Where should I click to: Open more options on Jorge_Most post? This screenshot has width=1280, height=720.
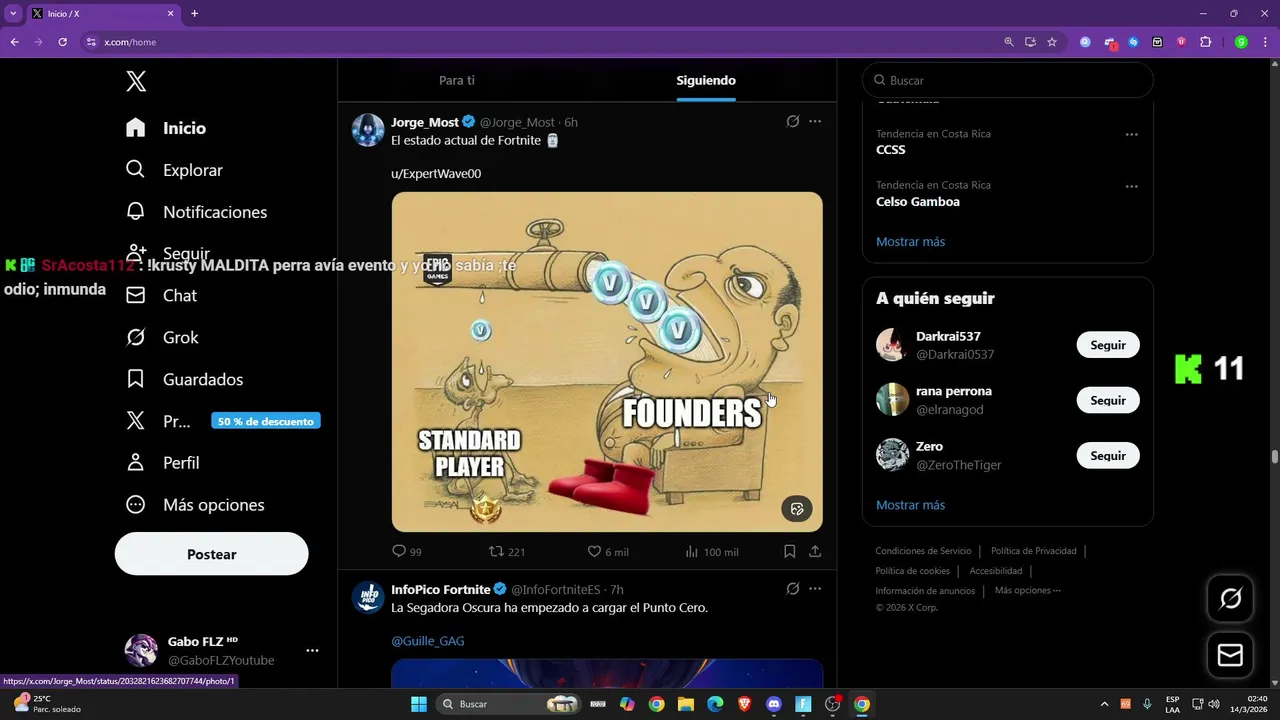[815, 121]
